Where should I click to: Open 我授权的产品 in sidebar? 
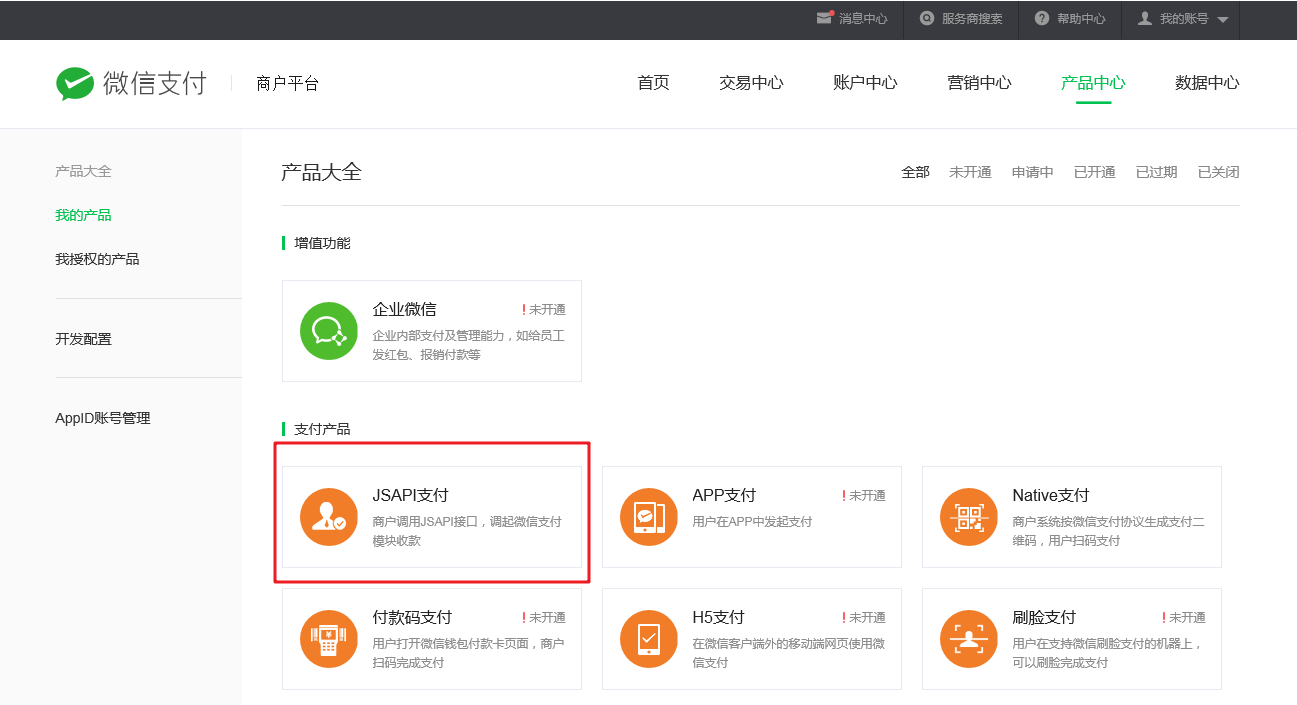pyautogui.click(x=97, y=259)
